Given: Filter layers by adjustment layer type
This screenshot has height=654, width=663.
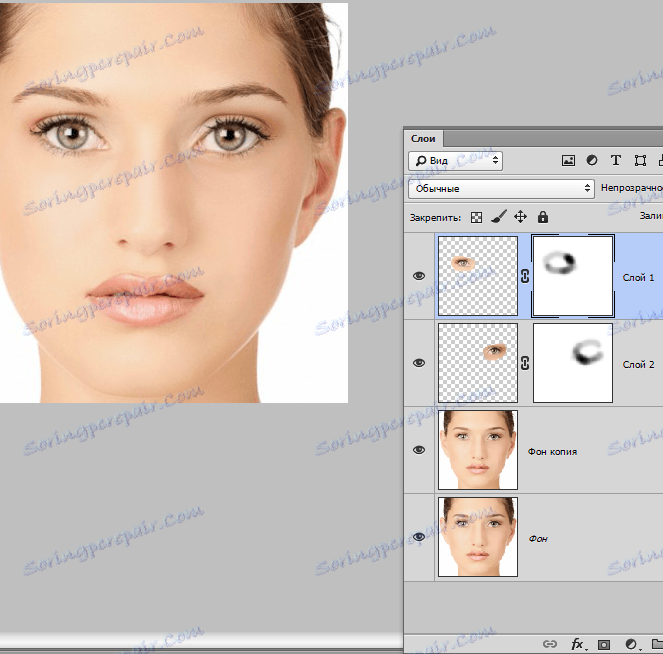Looking at the screenshot, I should point(592,160).
